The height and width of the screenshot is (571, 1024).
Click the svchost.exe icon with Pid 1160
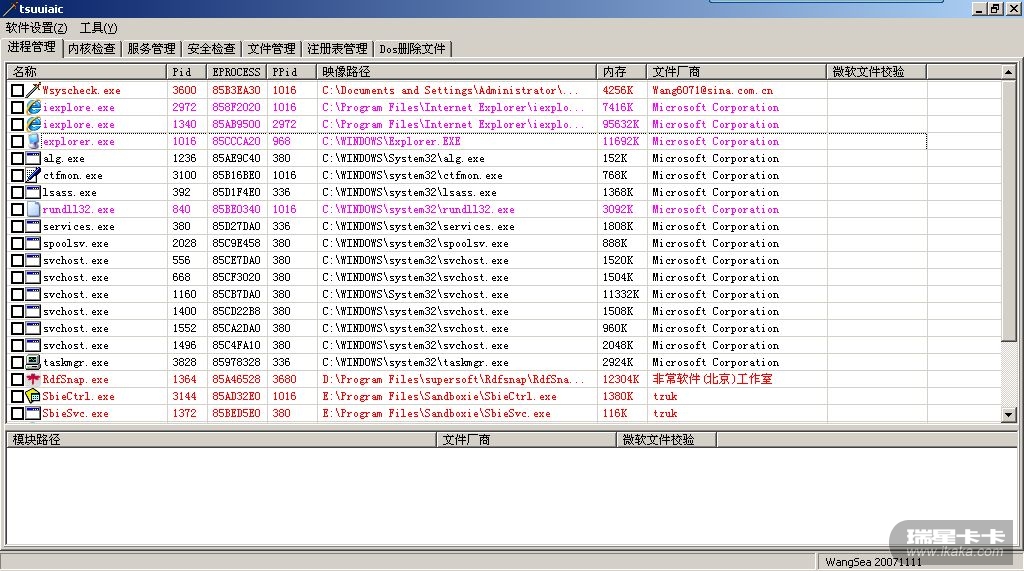tap(33, 293)
